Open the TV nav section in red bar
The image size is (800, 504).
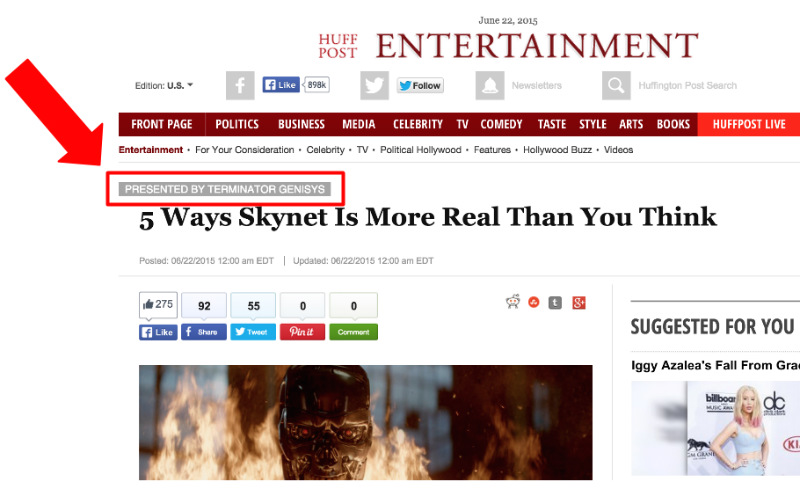[462, 124]
